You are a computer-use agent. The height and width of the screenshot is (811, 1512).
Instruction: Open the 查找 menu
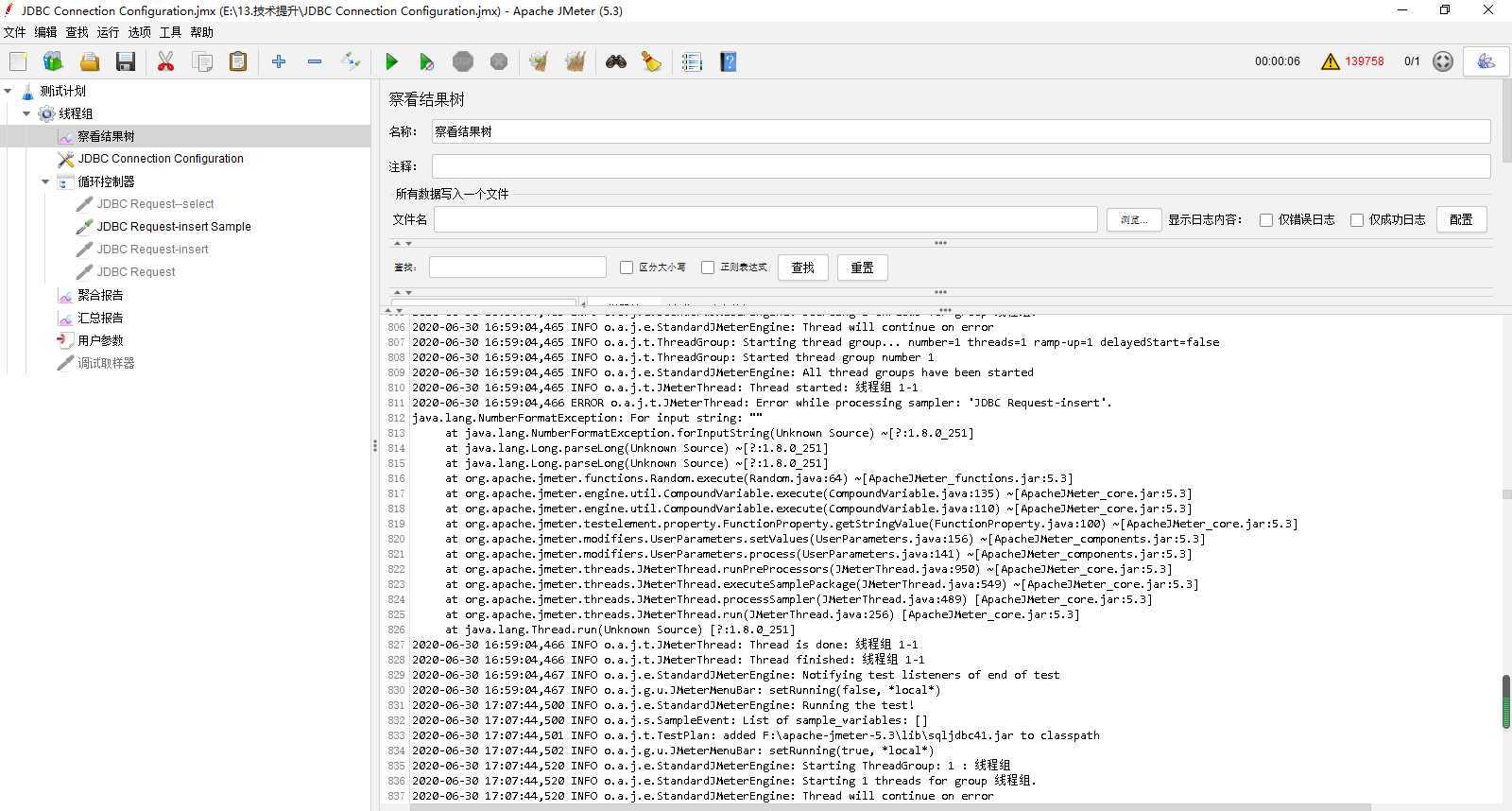tap(77, 32)
